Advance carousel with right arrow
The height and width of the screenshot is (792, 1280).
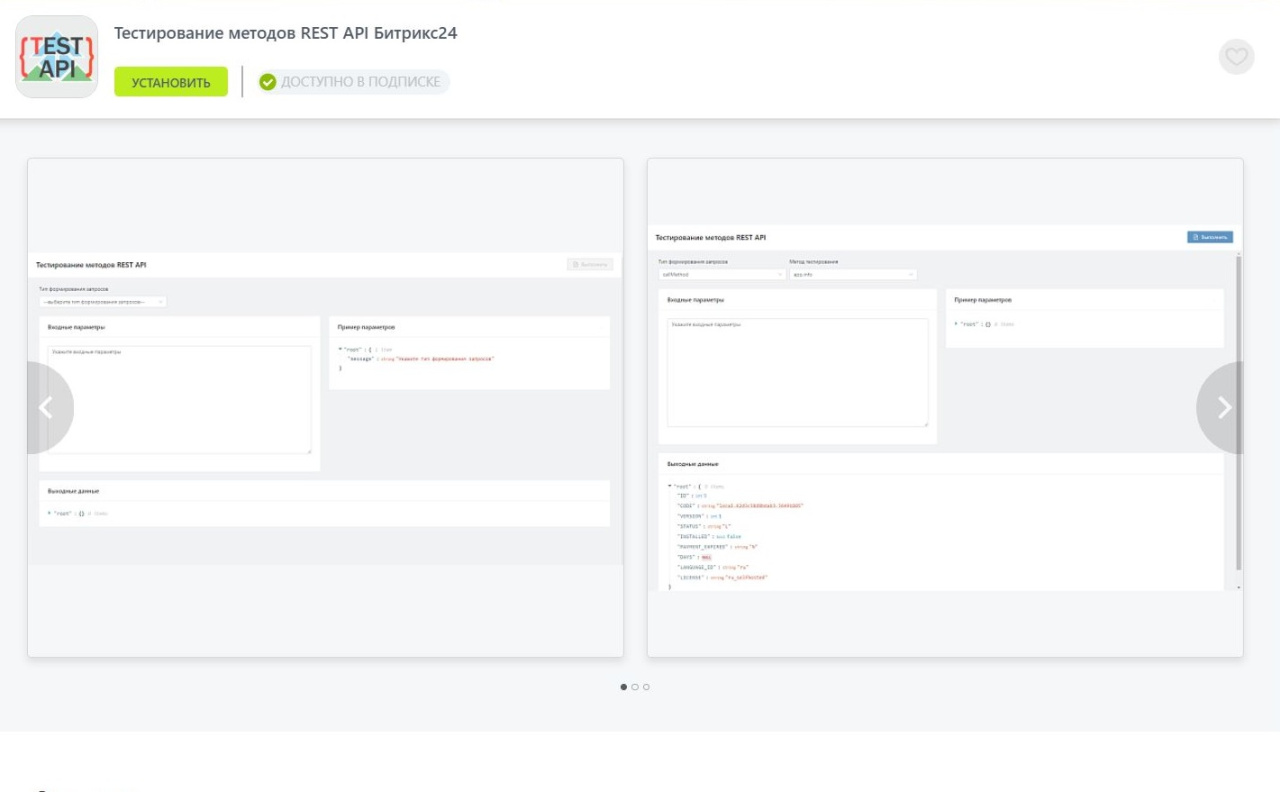click(1223, 407)
